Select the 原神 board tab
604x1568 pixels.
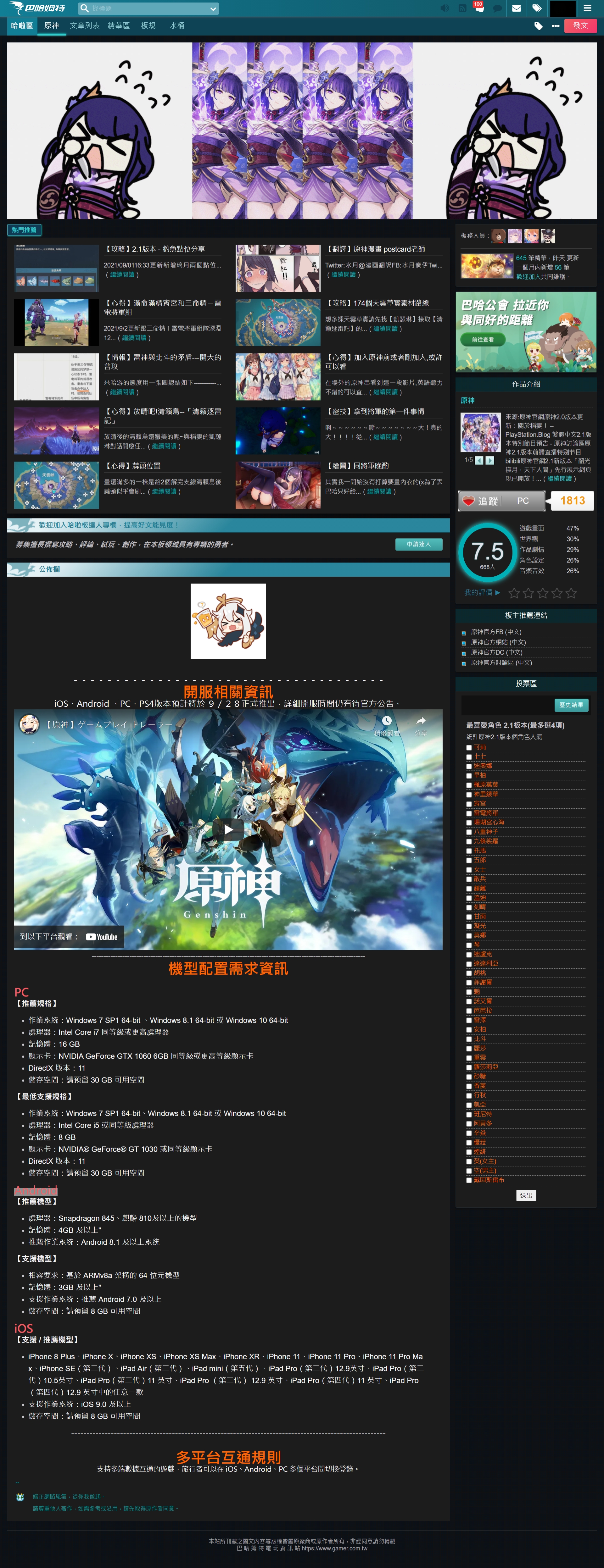pos(52,25)
